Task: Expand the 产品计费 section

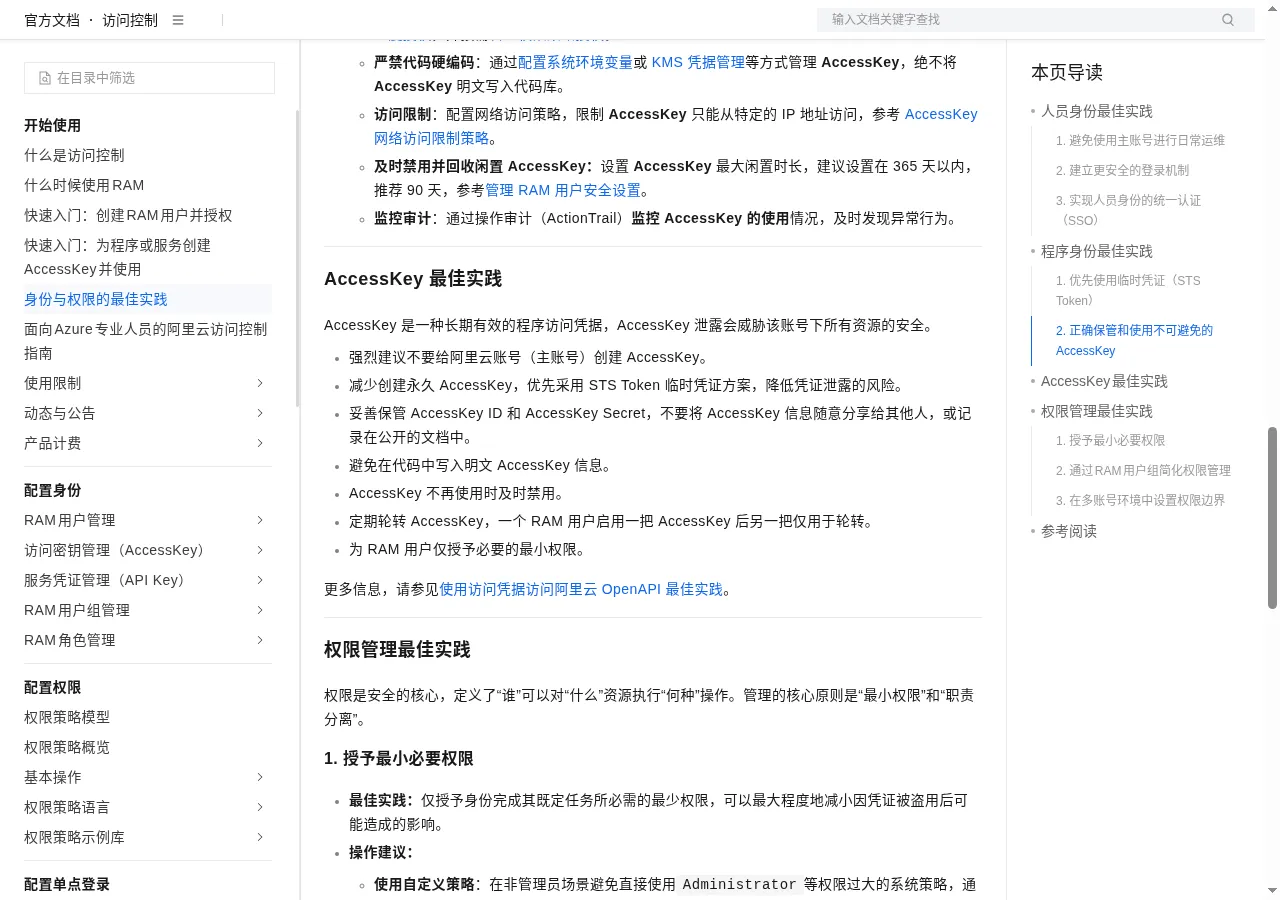Action: [x=260, y=443]
